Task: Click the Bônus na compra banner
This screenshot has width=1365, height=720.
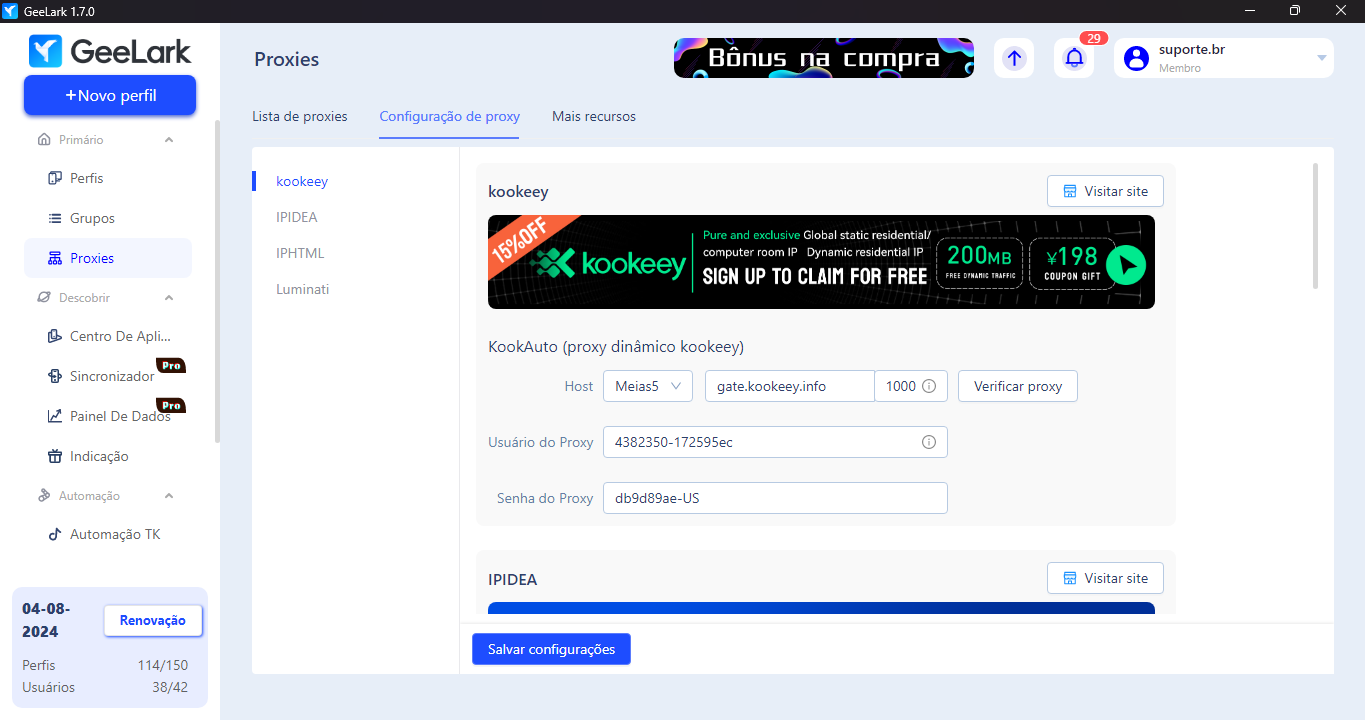Action: coord(824,58)
